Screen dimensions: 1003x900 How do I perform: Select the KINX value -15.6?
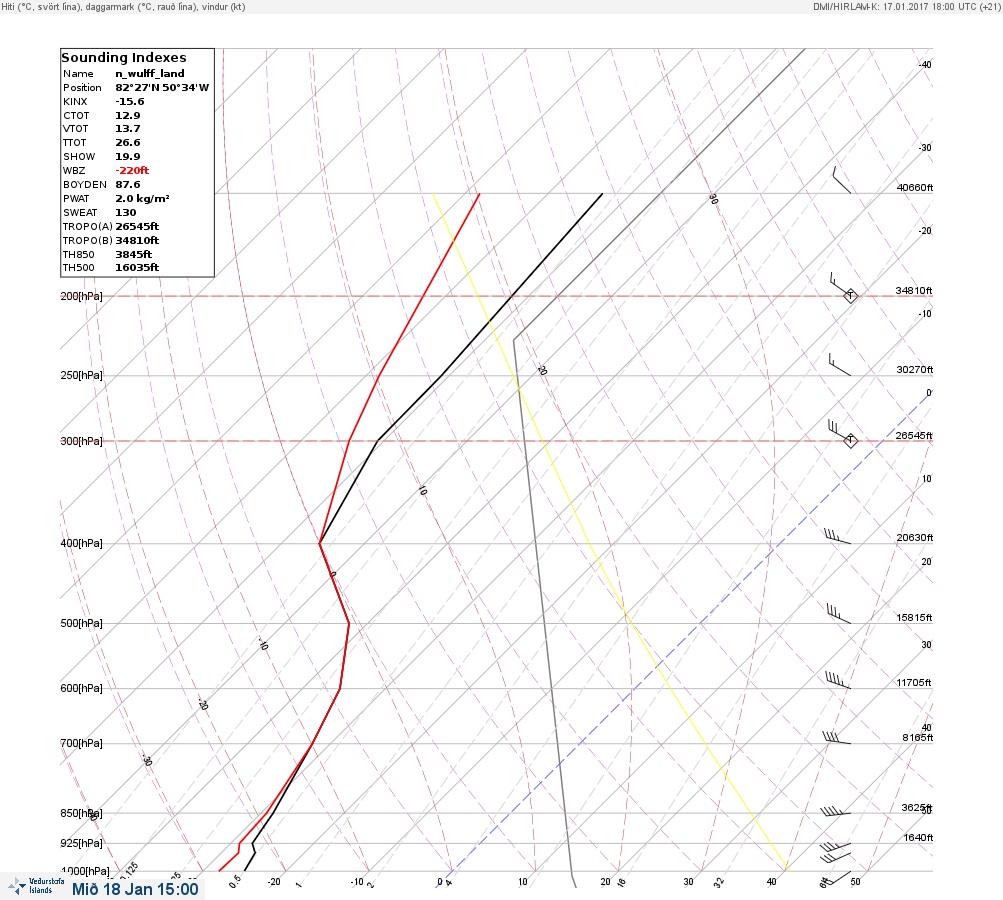pyautogui.click(x=130, y=102)
